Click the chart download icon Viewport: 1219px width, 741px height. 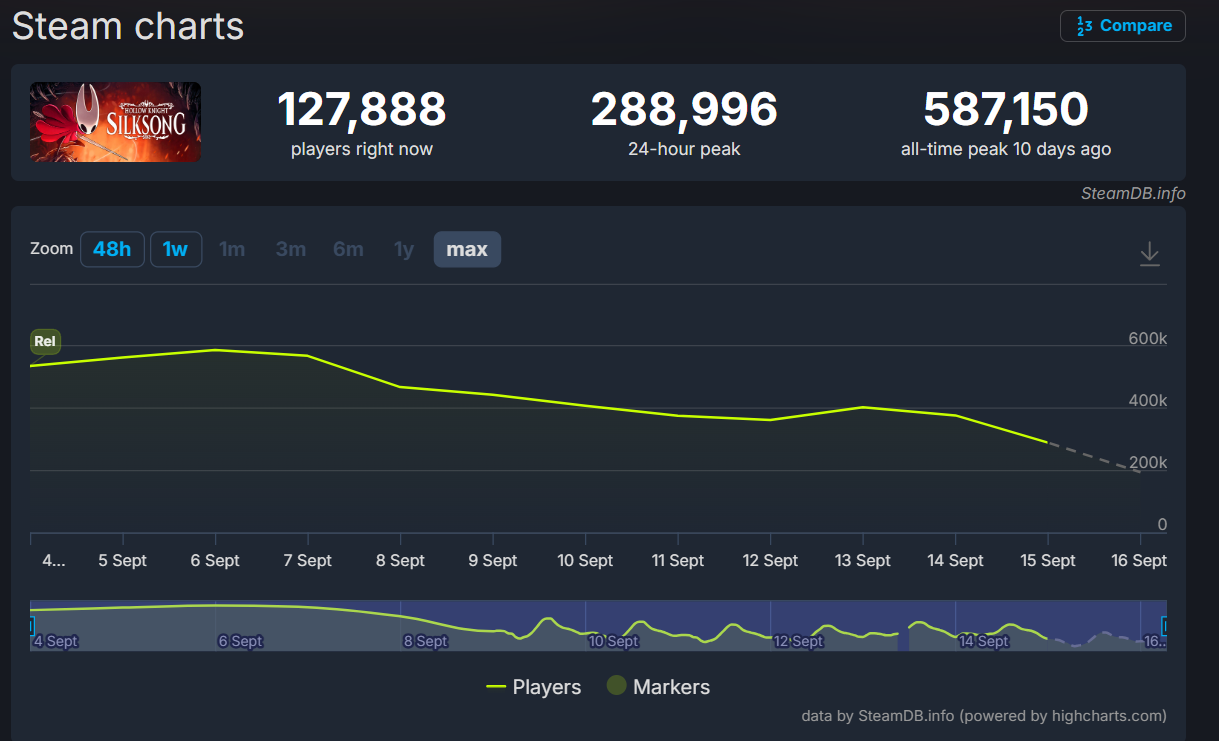[x=1150, y=253]
